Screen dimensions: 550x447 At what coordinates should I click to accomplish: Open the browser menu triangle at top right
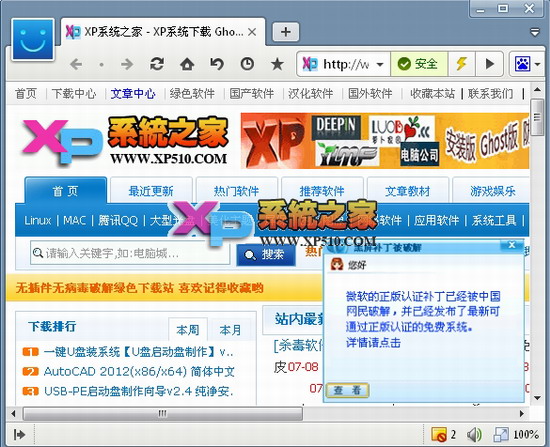(535, 32)
